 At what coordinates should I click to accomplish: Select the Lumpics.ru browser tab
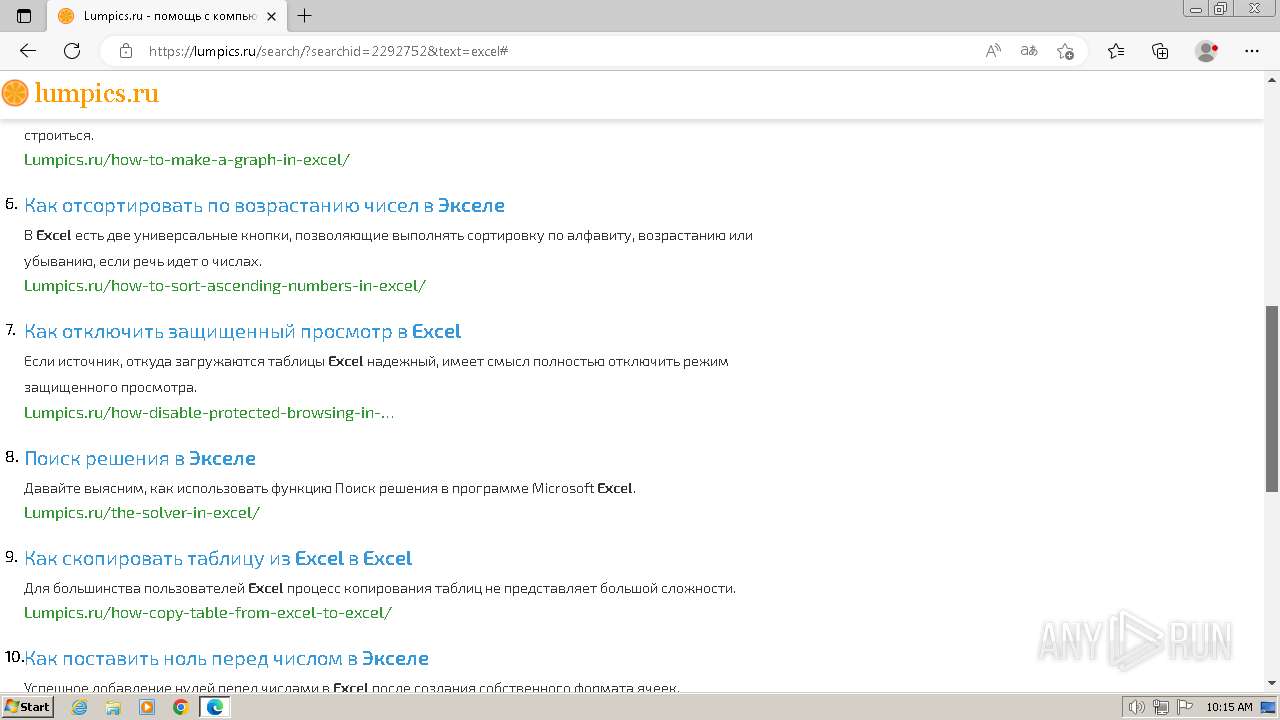[165, 16]
